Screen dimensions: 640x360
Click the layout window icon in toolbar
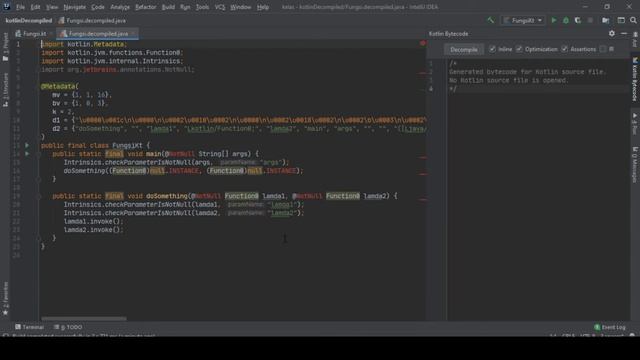pos(621,20)
